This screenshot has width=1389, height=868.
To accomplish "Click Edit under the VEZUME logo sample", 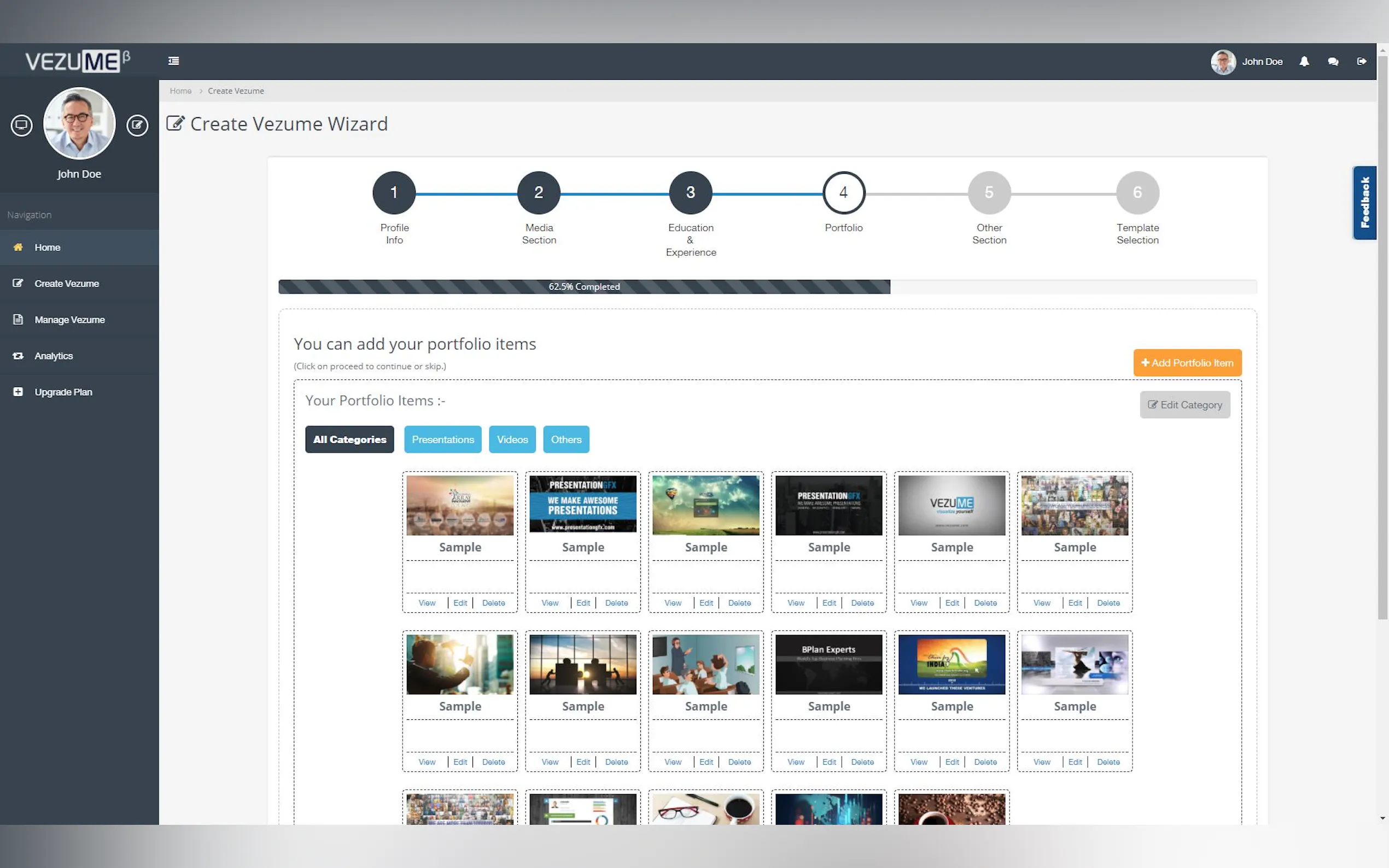I will tap(952, 603).
